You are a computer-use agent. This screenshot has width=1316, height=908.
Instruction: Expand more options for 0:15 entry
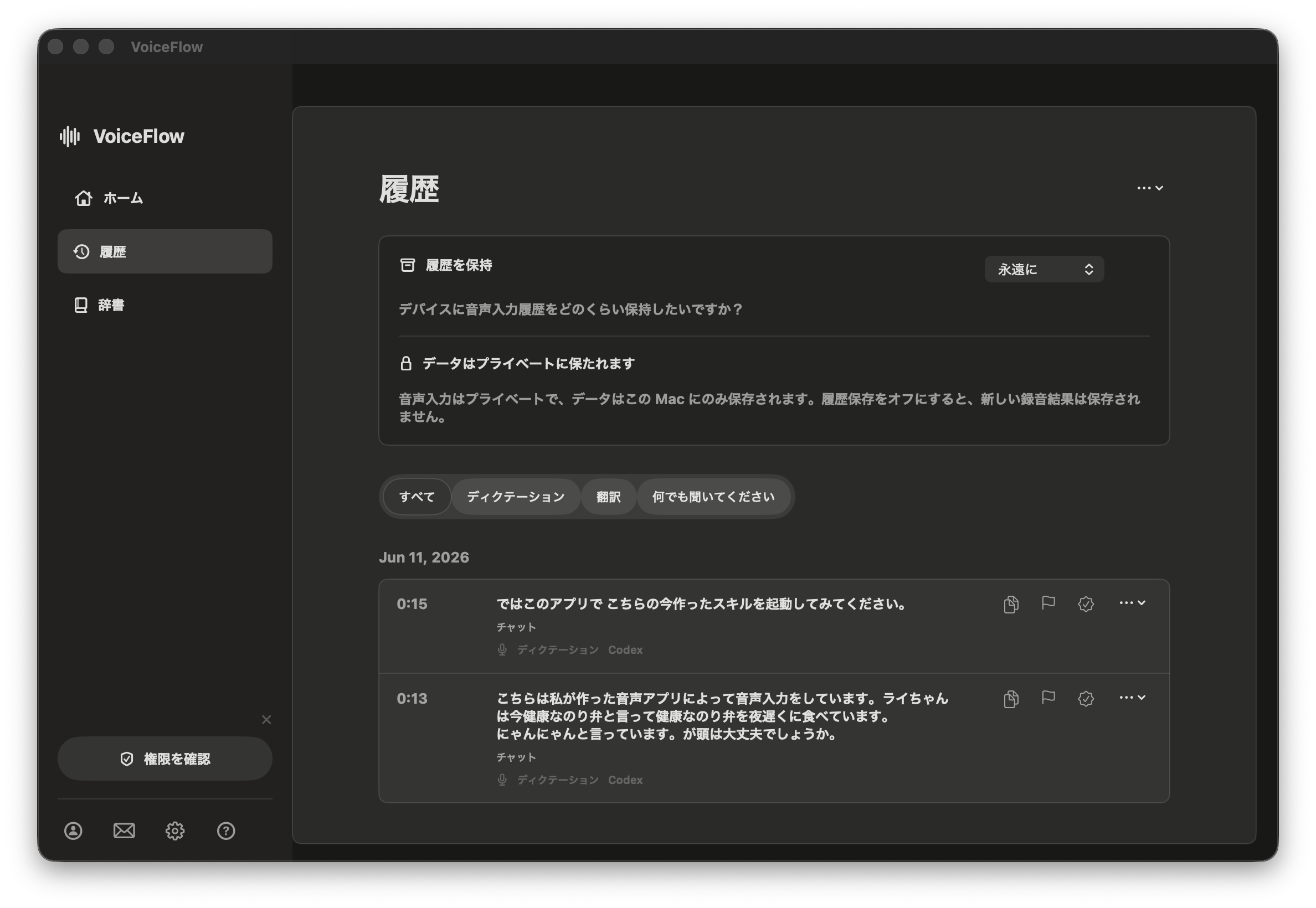[x=1132, y=602]
